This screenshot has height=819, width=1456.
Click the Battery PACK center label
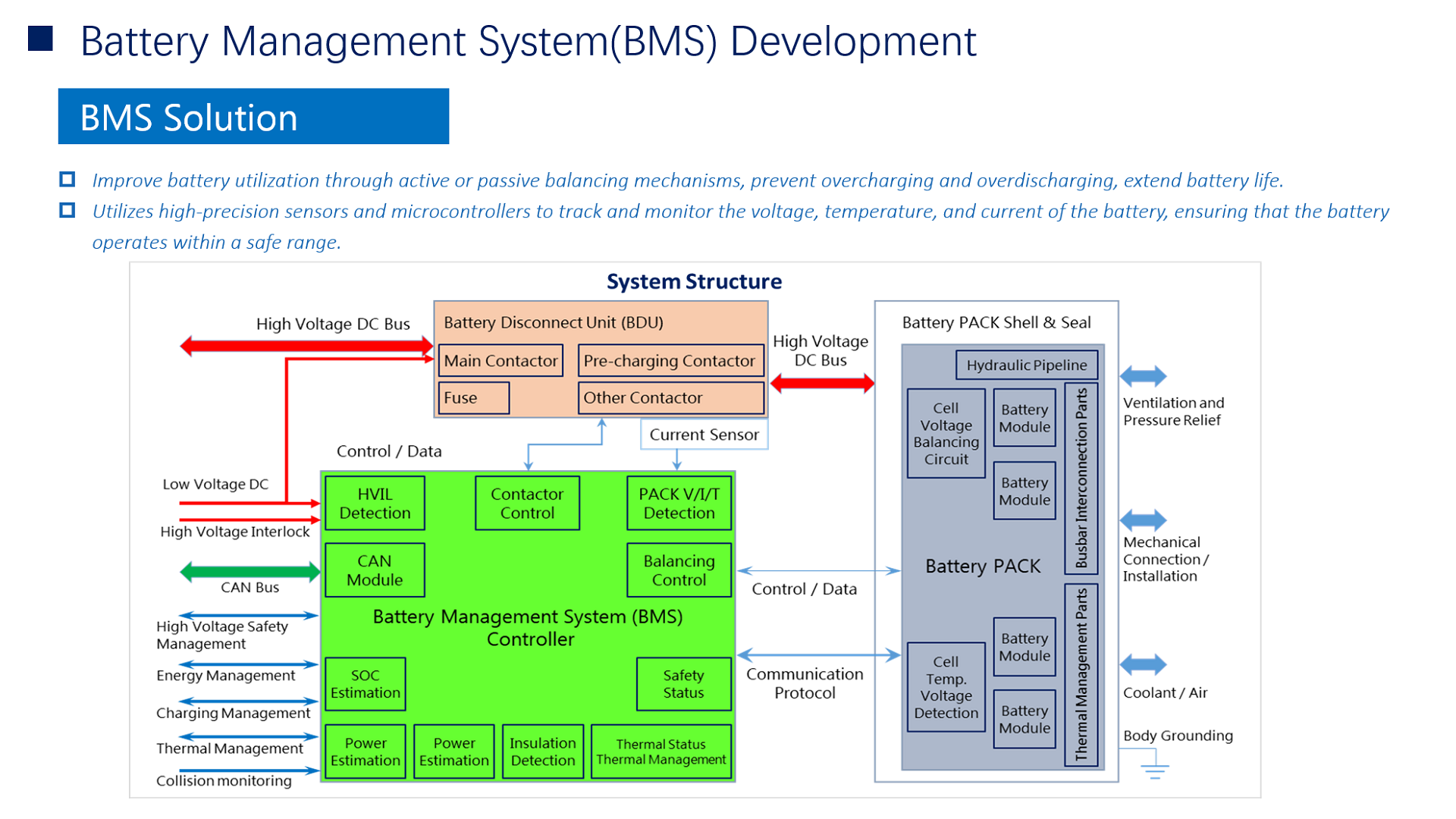[983, 566]
